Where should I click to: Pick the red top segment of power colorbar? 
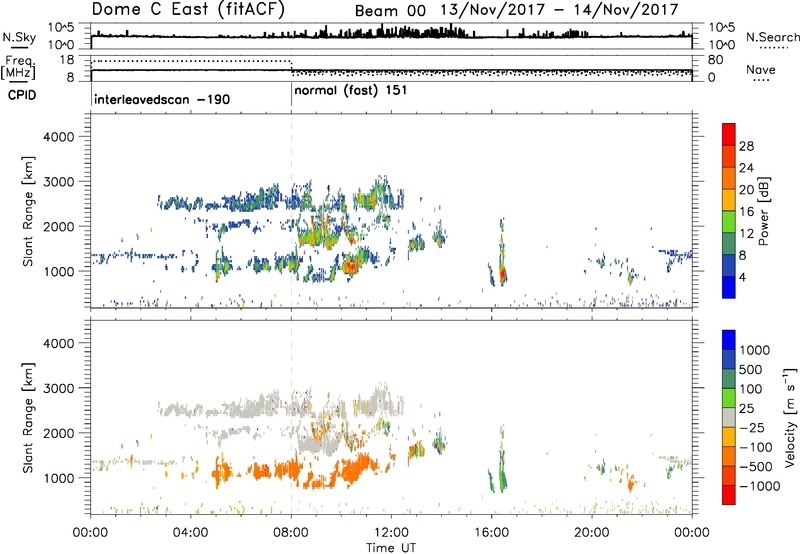729,134
